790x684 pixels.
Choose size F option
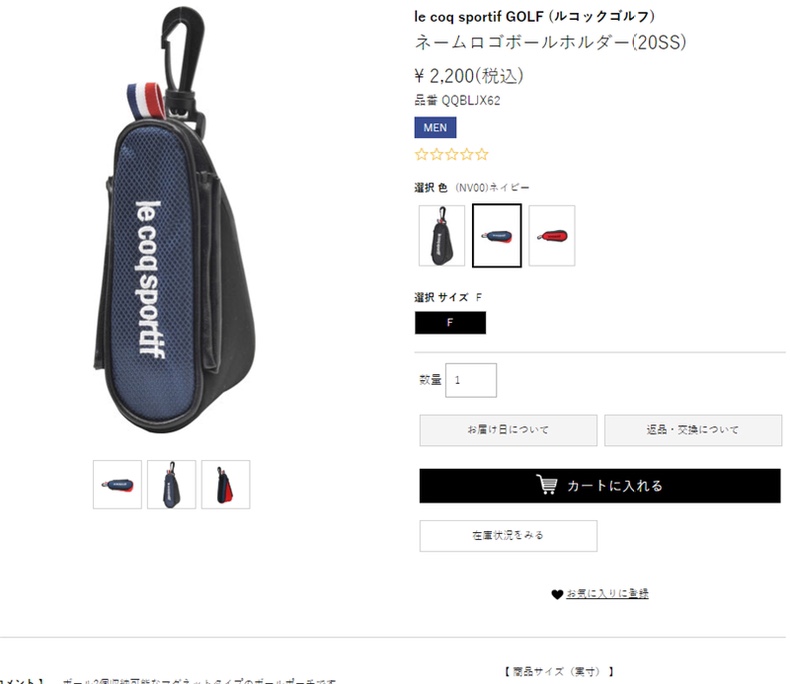(x=450, y=322)
